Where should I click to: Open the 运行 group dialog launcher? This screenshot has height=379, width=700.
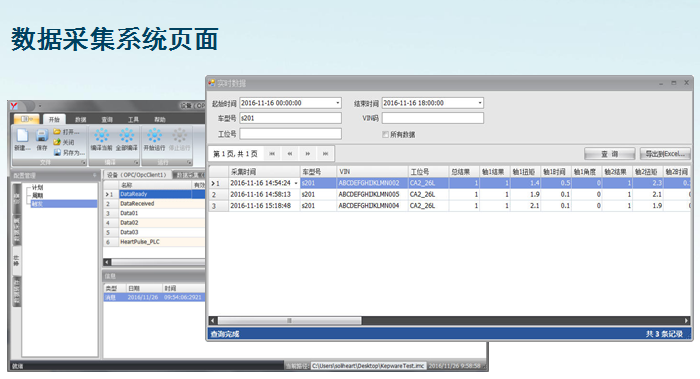(x=189, y=162)
